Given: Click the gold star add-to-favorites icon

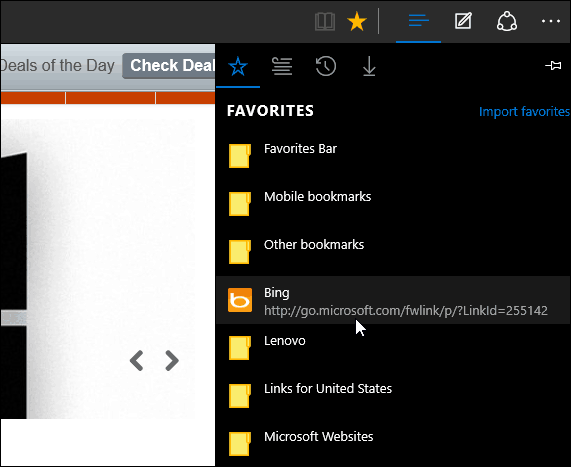Looking at the screenshot, I should click(x=357, y=21).
